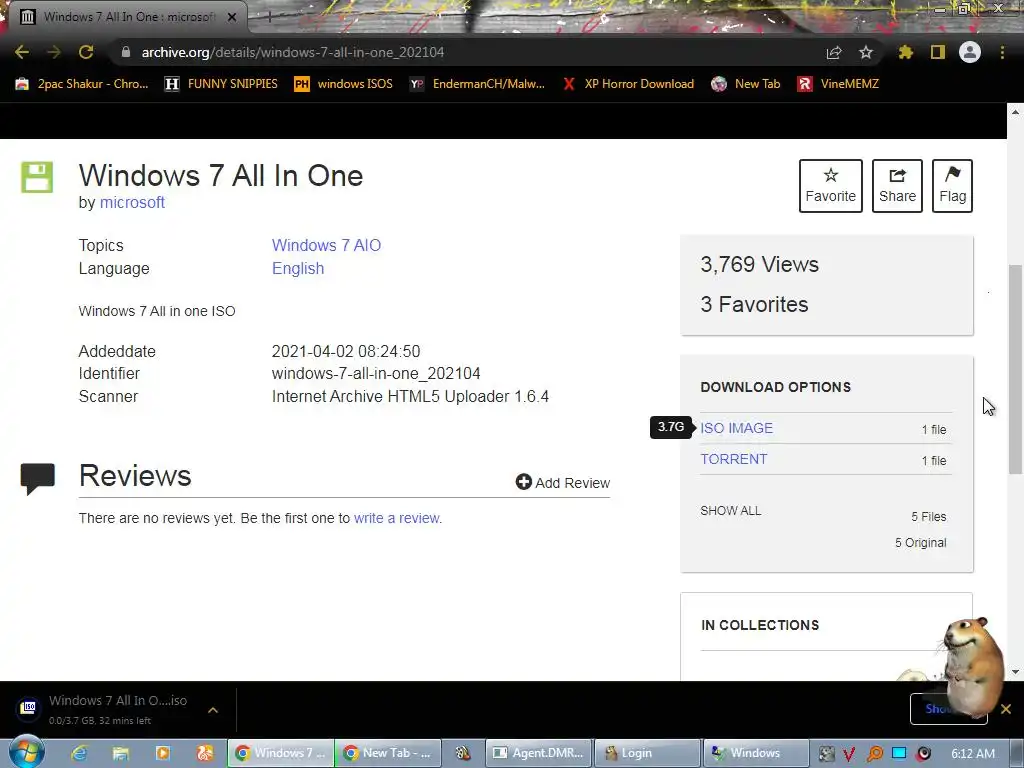Select the Windows 7 All In One tab
The width and height of the screenshot is (1024, 768).
(128, 17)
